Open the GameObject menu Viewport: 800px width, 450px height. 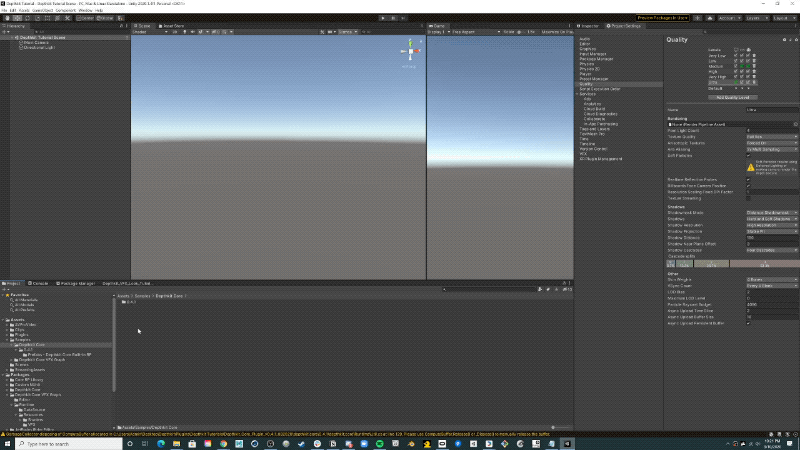(x=41, y=10)
